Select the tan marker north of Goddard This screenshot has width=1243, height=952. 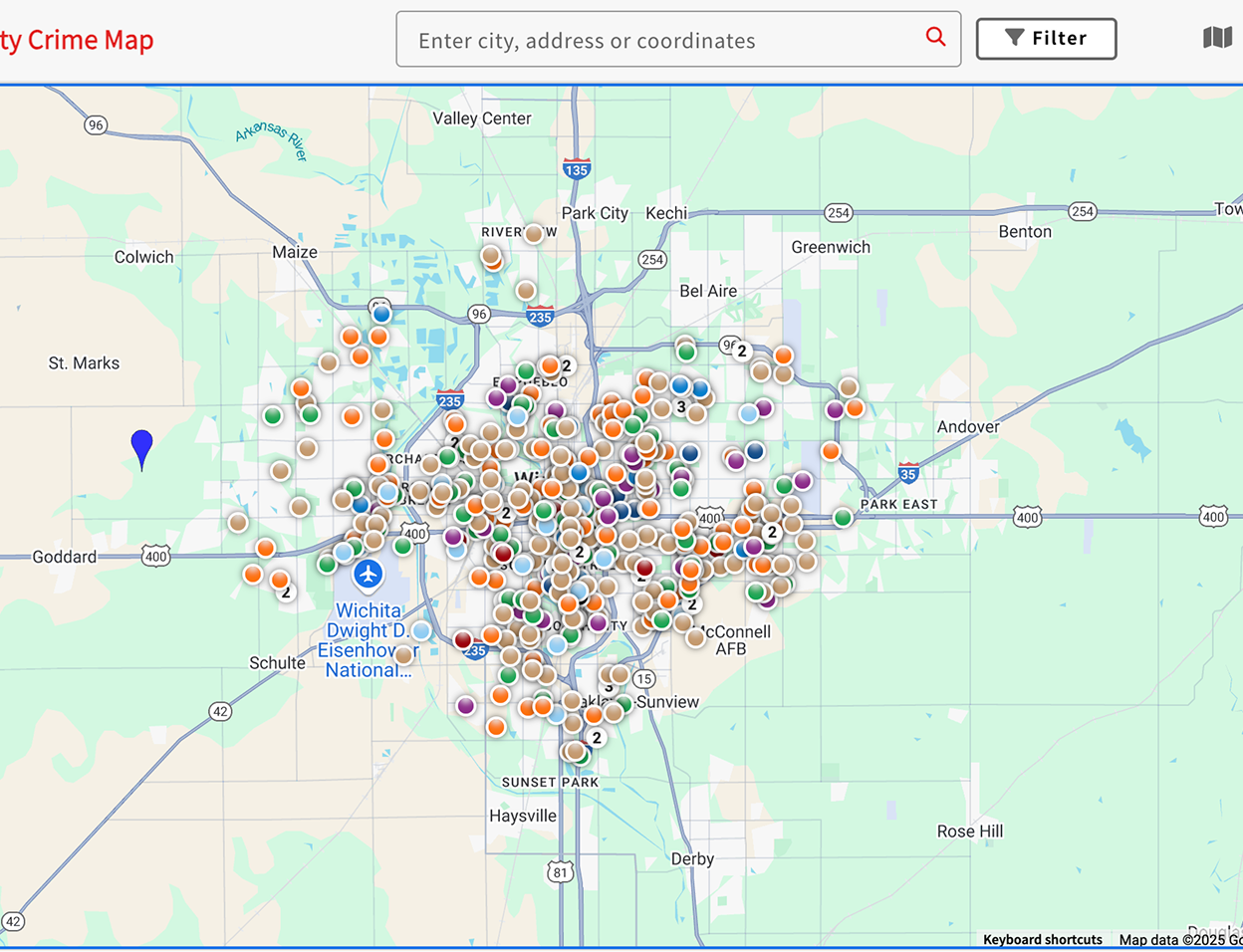(x=237, y=523)
